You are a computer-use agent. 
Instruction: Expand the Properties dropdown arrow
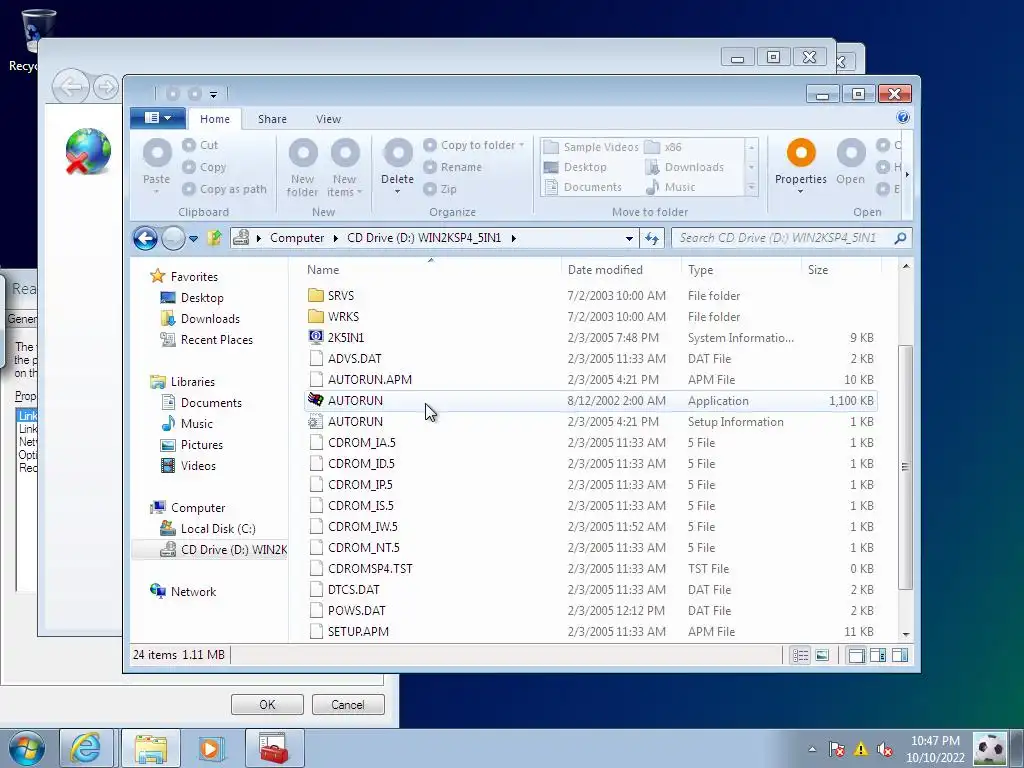[801, 192]
